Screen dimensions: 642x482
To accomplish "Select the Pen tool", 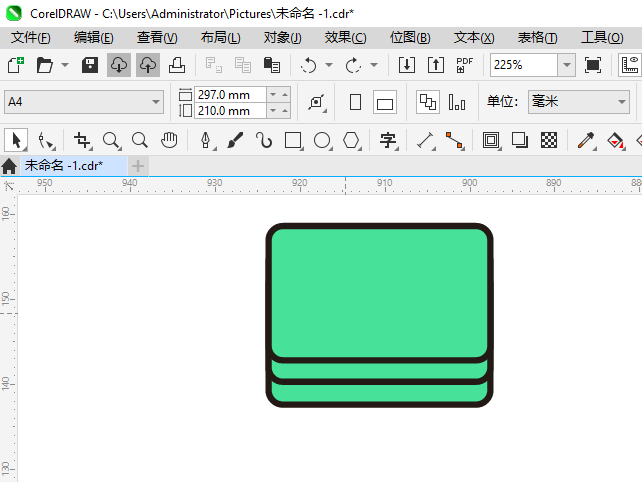I will pos(206,140).
